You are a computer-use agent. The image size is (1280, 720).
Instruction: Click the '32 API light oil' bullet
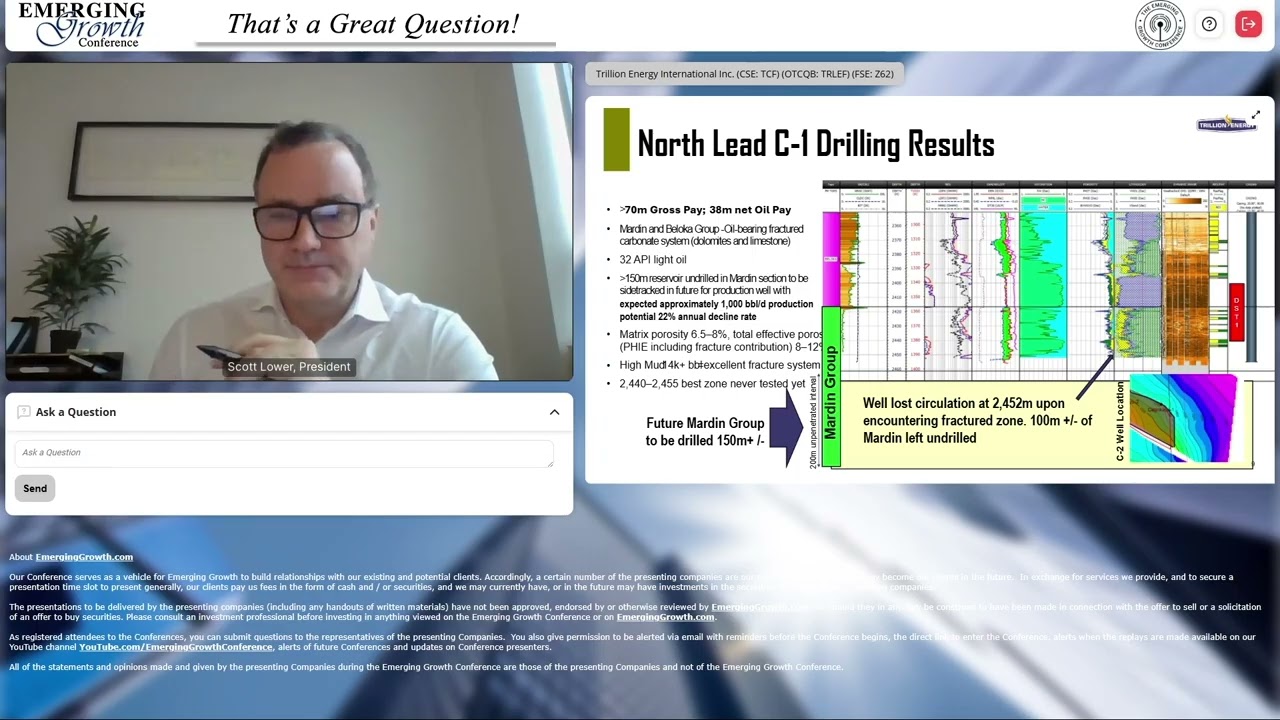[x=652, y=260]
